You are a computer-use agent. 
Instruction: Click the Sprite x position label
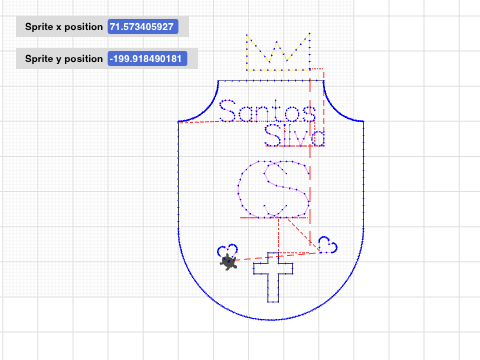64,27
